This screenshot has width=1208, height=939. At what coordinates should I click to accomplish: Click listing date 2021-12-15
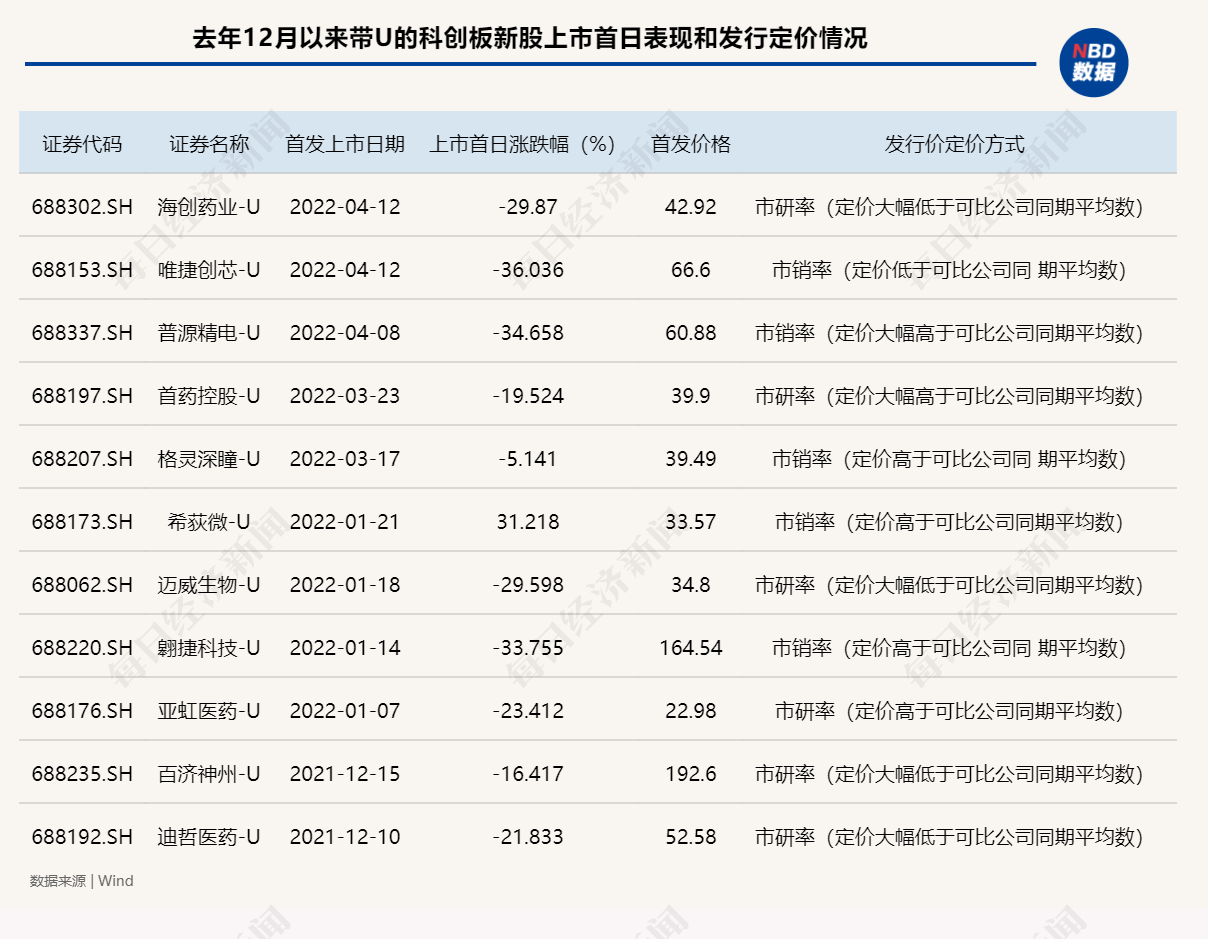click(345, 774)
